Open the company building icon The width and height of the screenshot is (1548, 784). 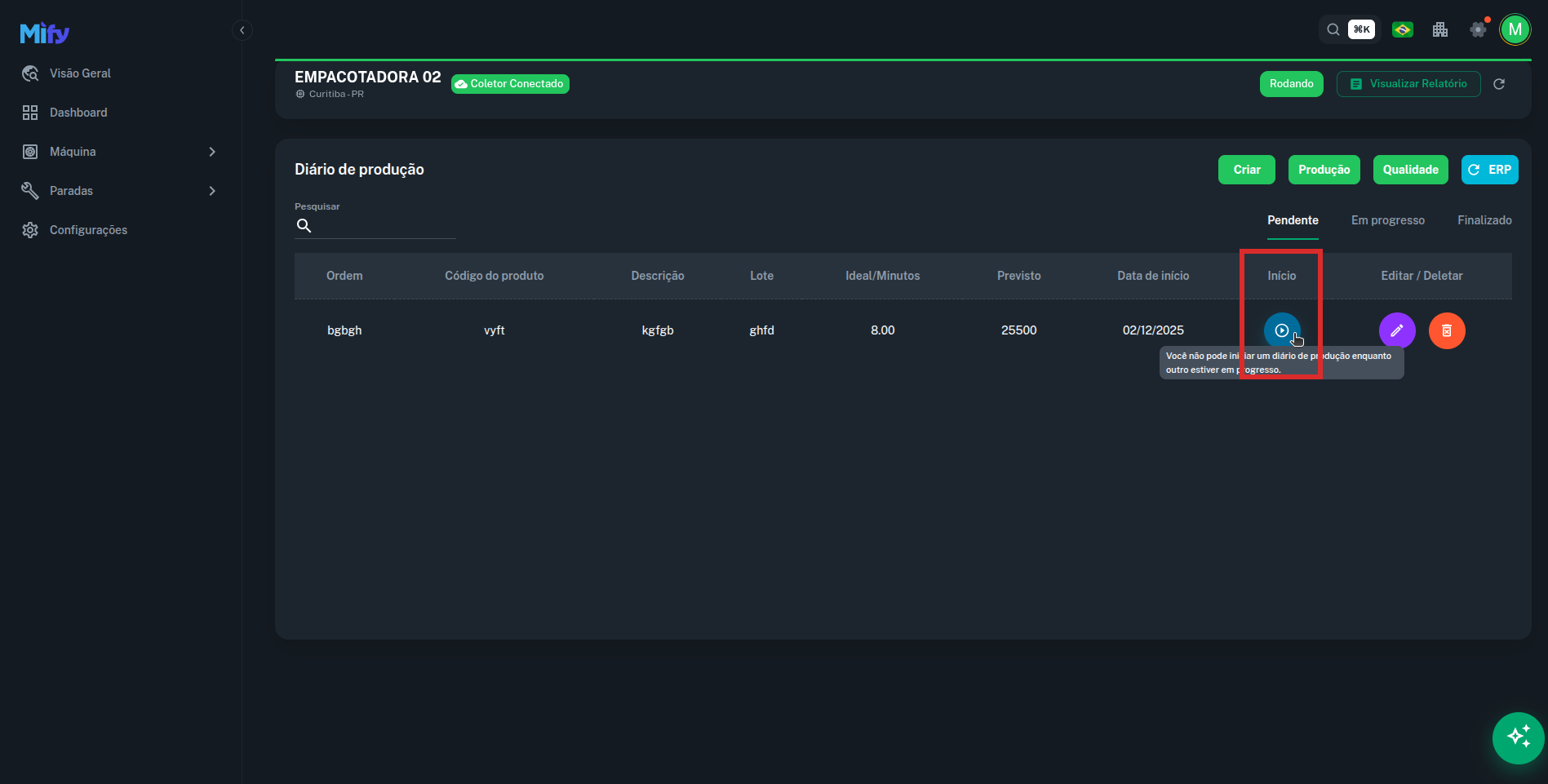1439,30
